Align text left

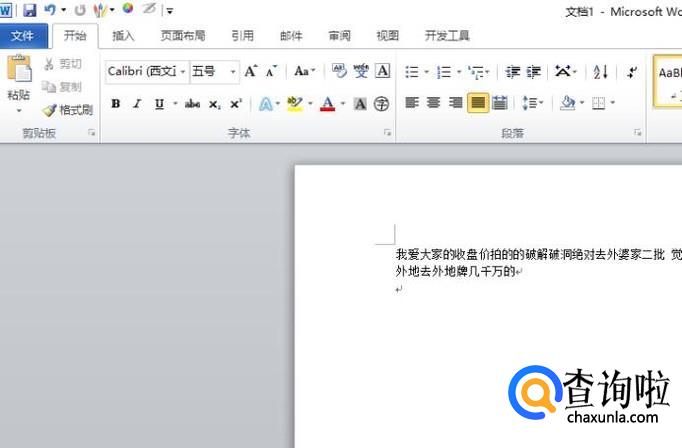pos(412,103)
